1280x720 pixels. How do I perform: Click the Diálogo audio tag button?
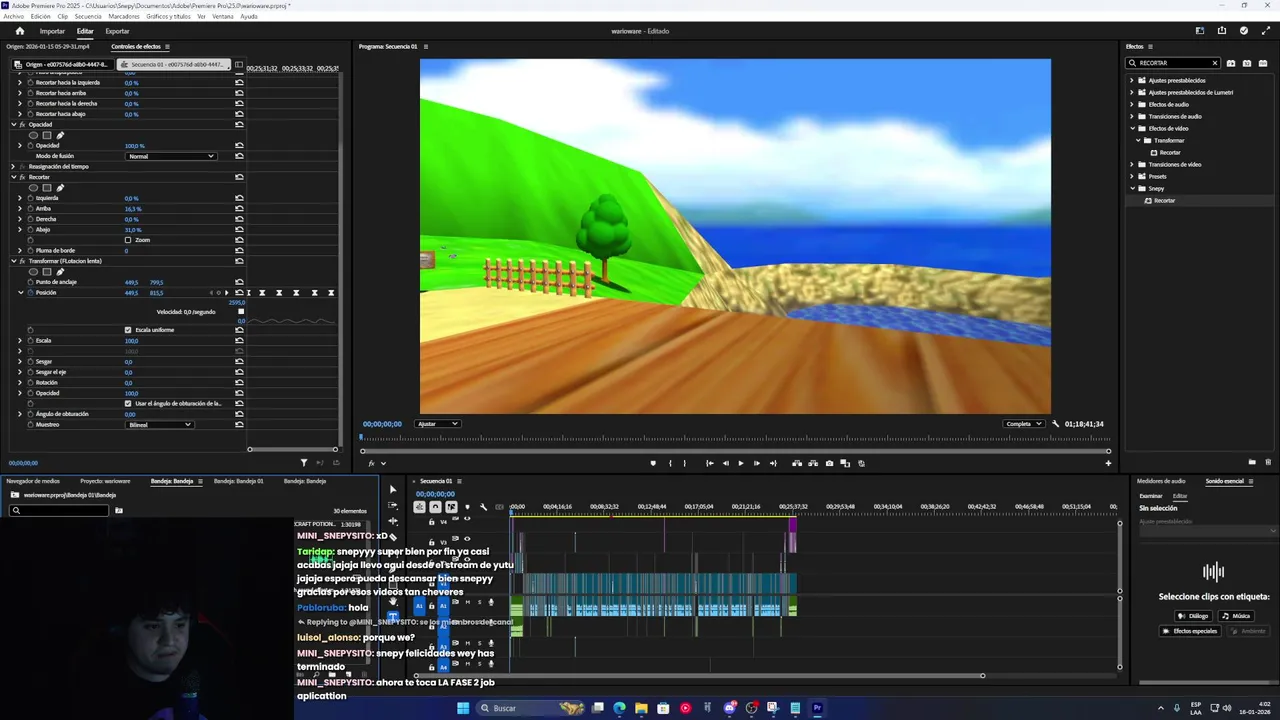tap(1192, 616)
